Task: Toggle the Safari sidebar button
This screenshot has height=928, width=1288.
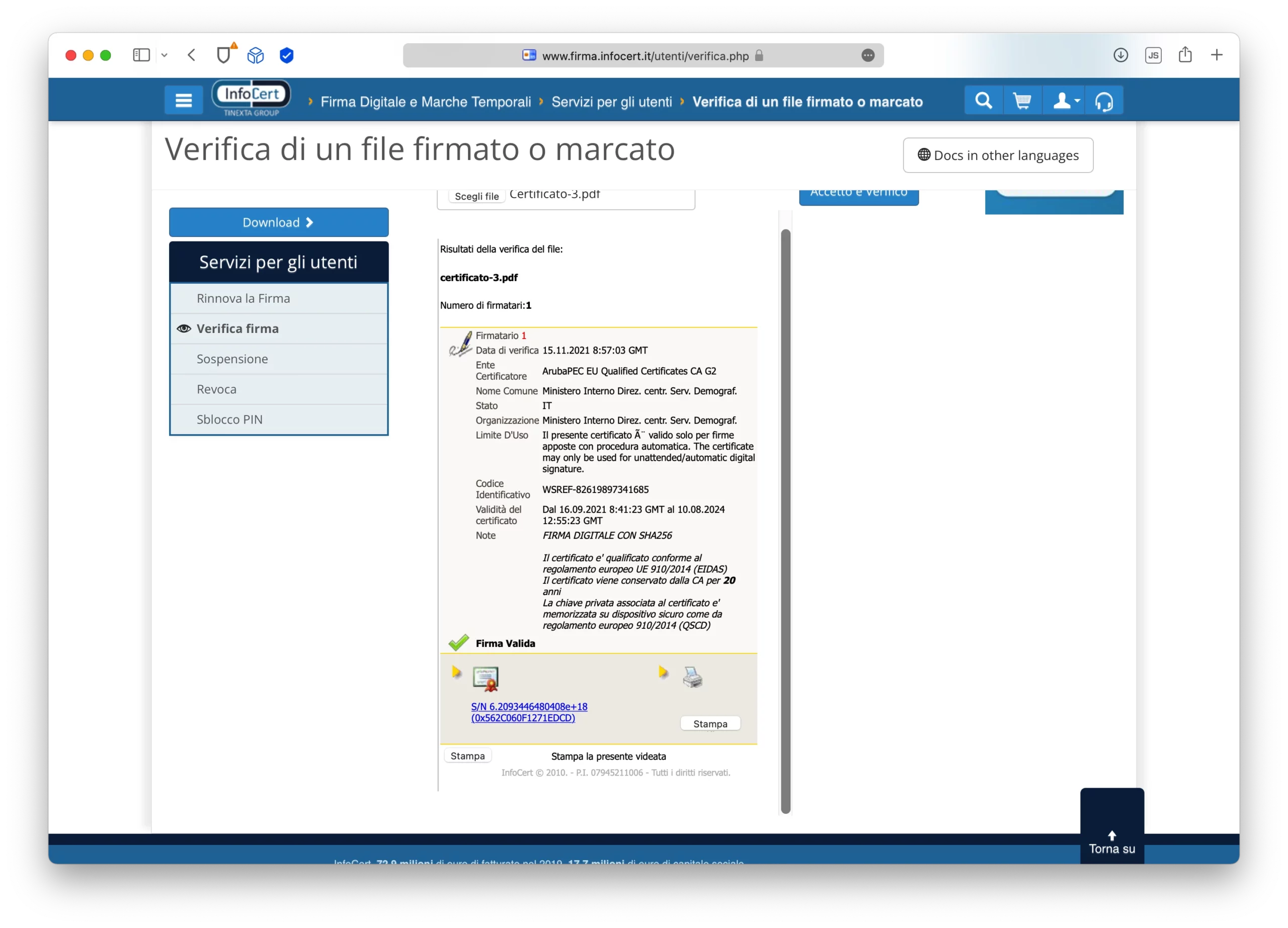Action: pyautogui.click(x=141, y=55)
